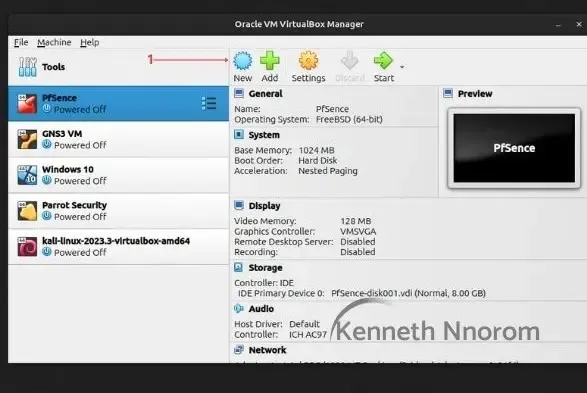This screenshot has width=587, height=393.
Task: Minimize the VirtualBox Manager window
Action: (558, 25)
